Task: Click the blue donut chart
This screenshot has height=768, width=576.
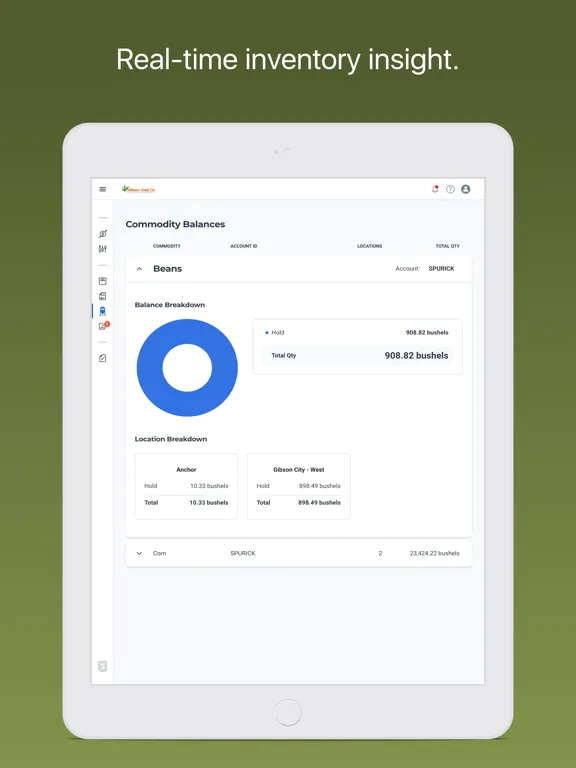Action: coord(187,368)
